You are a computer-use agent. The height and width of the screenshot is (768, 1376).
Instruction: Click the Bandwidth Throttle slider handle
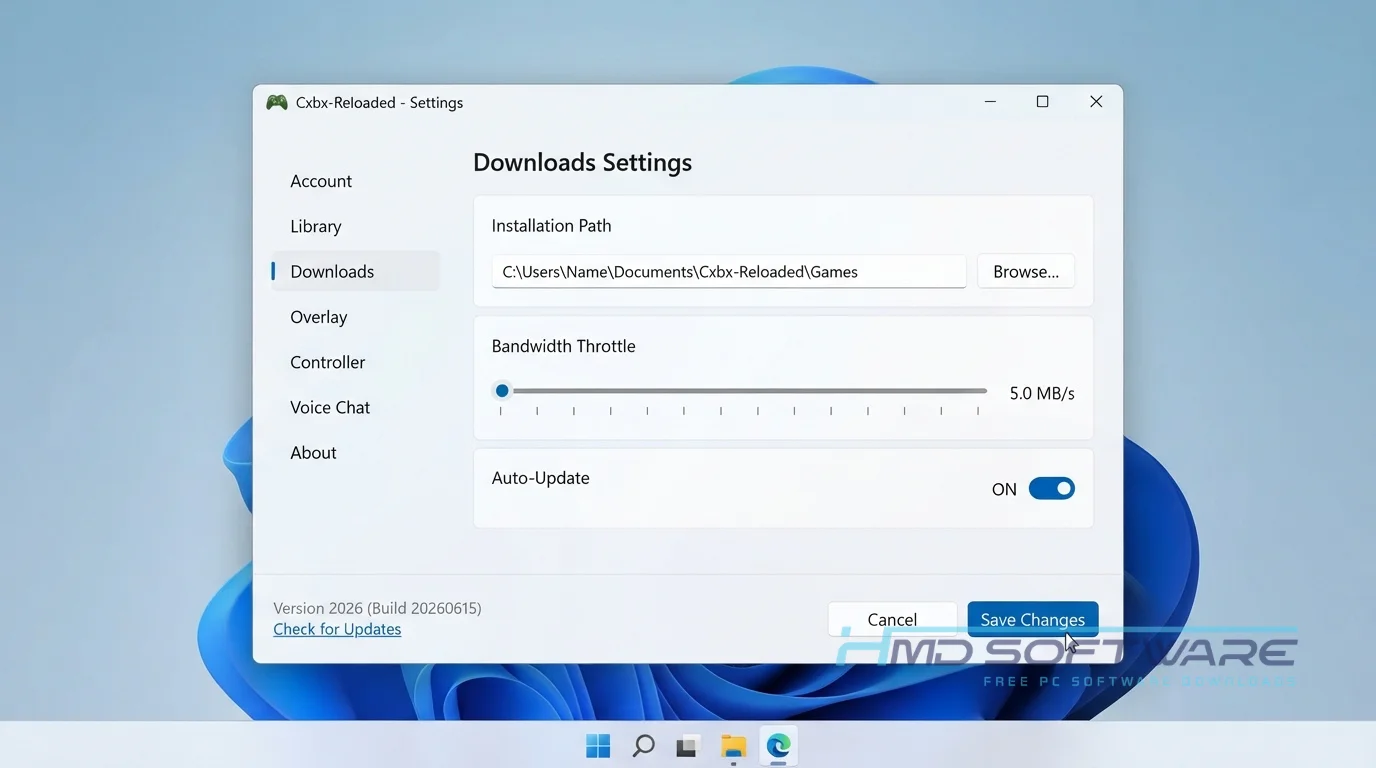tap(502, 391)
